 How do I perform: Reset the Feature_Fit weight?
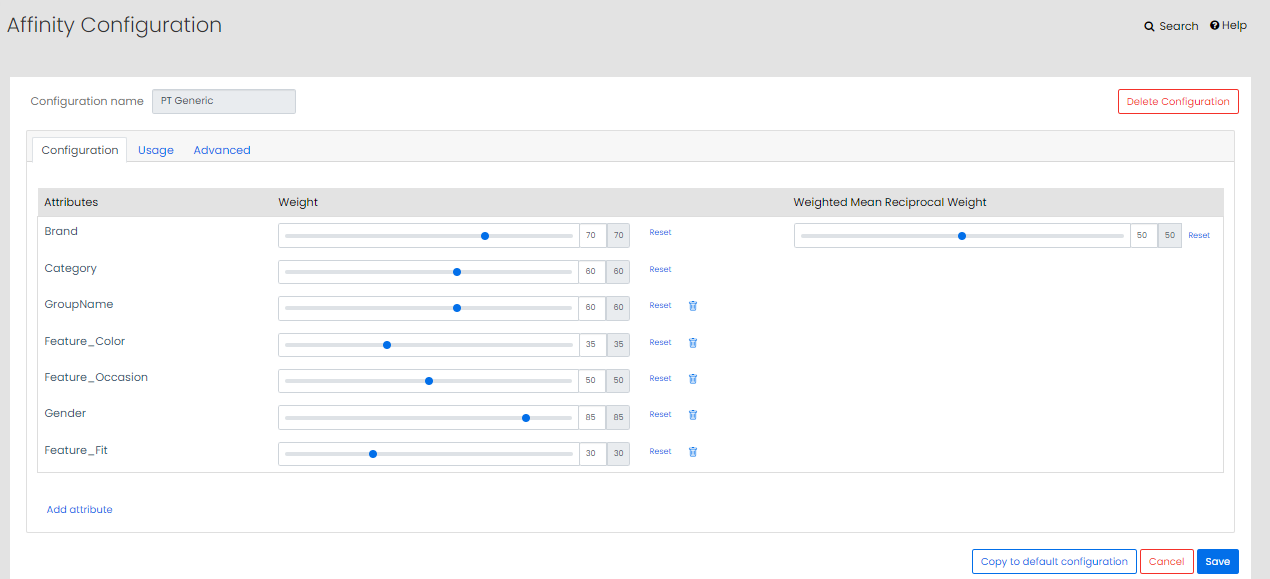tap(660, 452)
